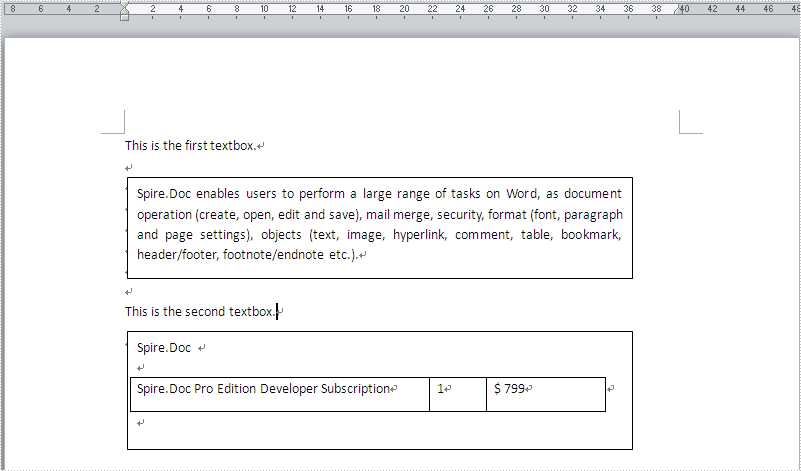Click the word 'paragraph' in first textbox
Image resolution: width=801 pixels, height=471 pixels.
(x=593, y=215)
